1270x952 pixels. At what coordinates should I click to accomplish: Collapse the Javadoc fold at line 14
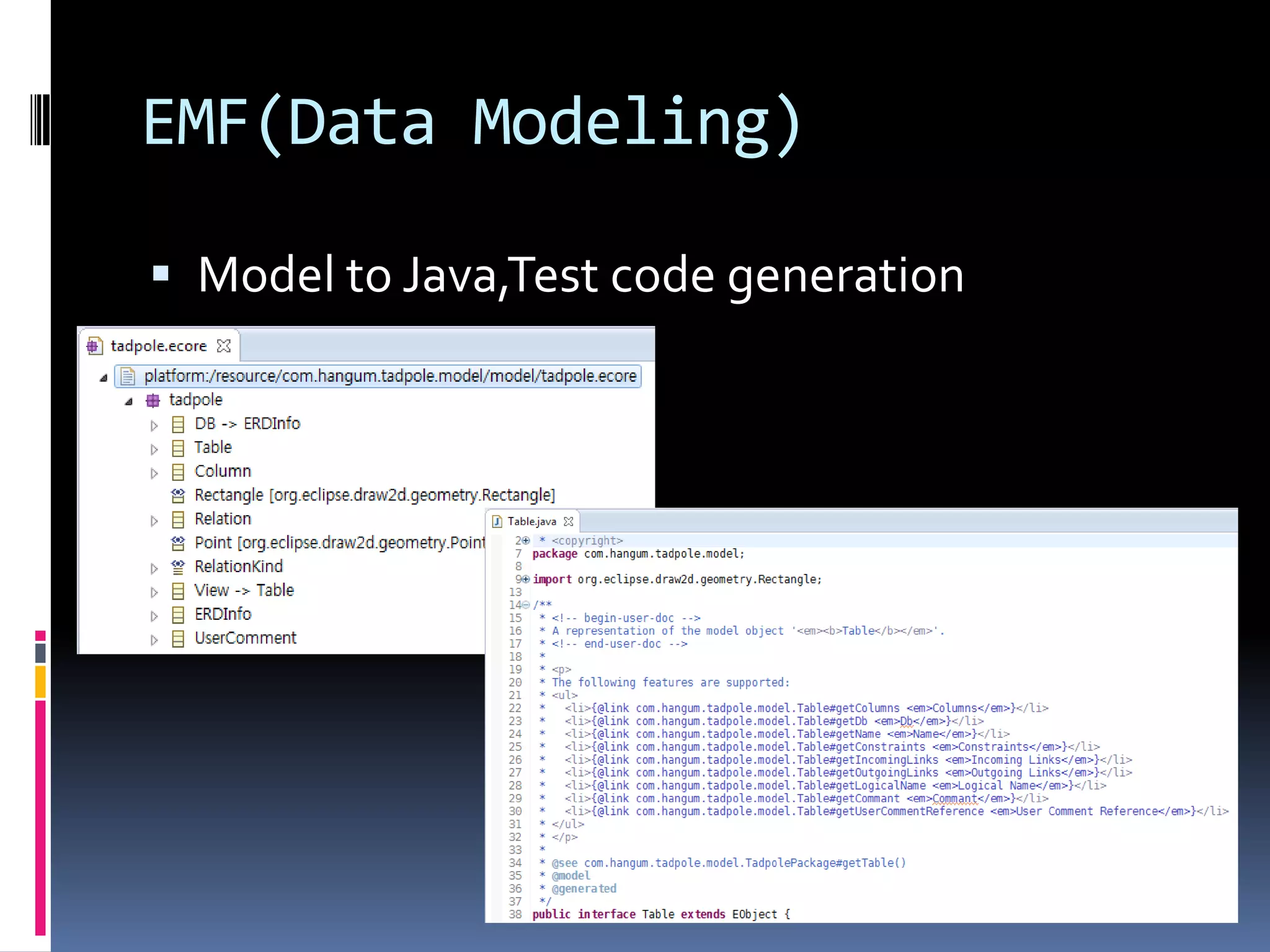526,605
